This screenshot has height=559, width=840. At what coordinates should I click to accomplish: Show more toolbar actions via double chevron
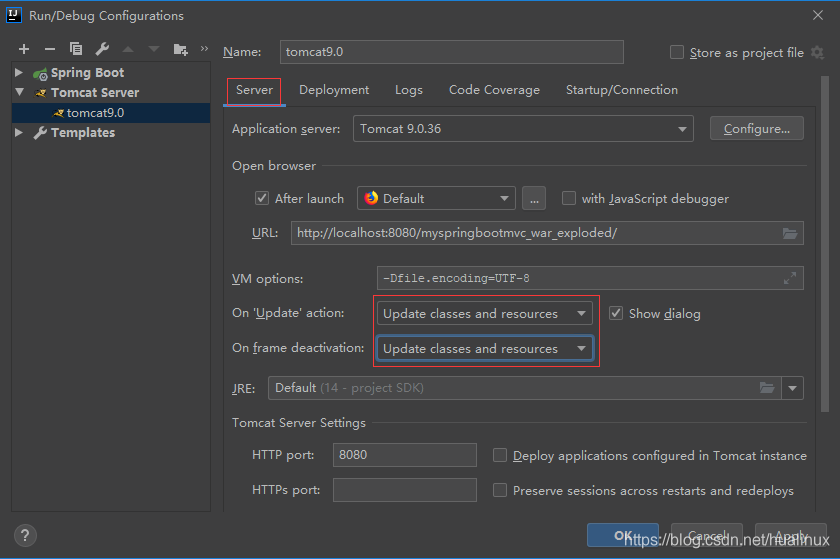click(x=204, y=49)
